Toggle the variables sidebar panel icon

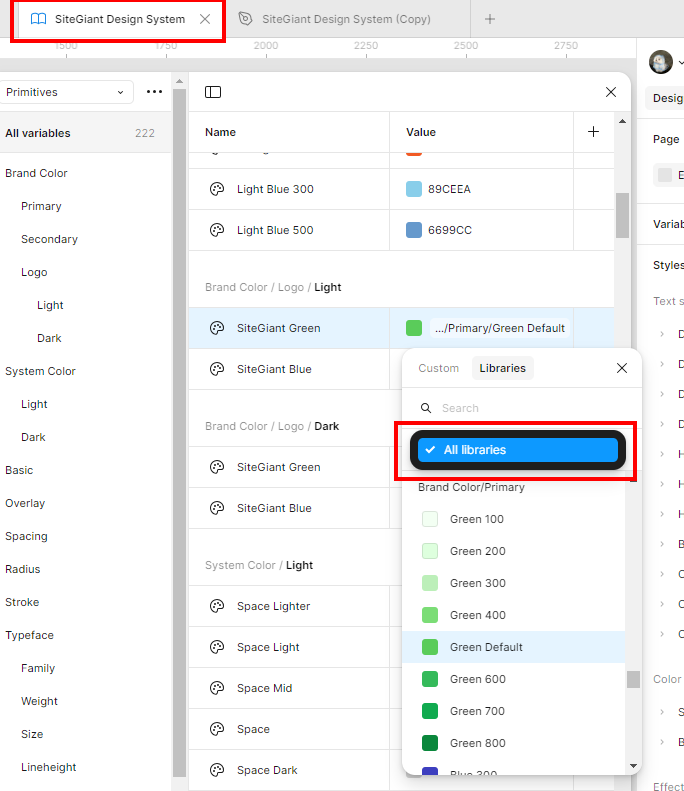[x=213, y=92]
